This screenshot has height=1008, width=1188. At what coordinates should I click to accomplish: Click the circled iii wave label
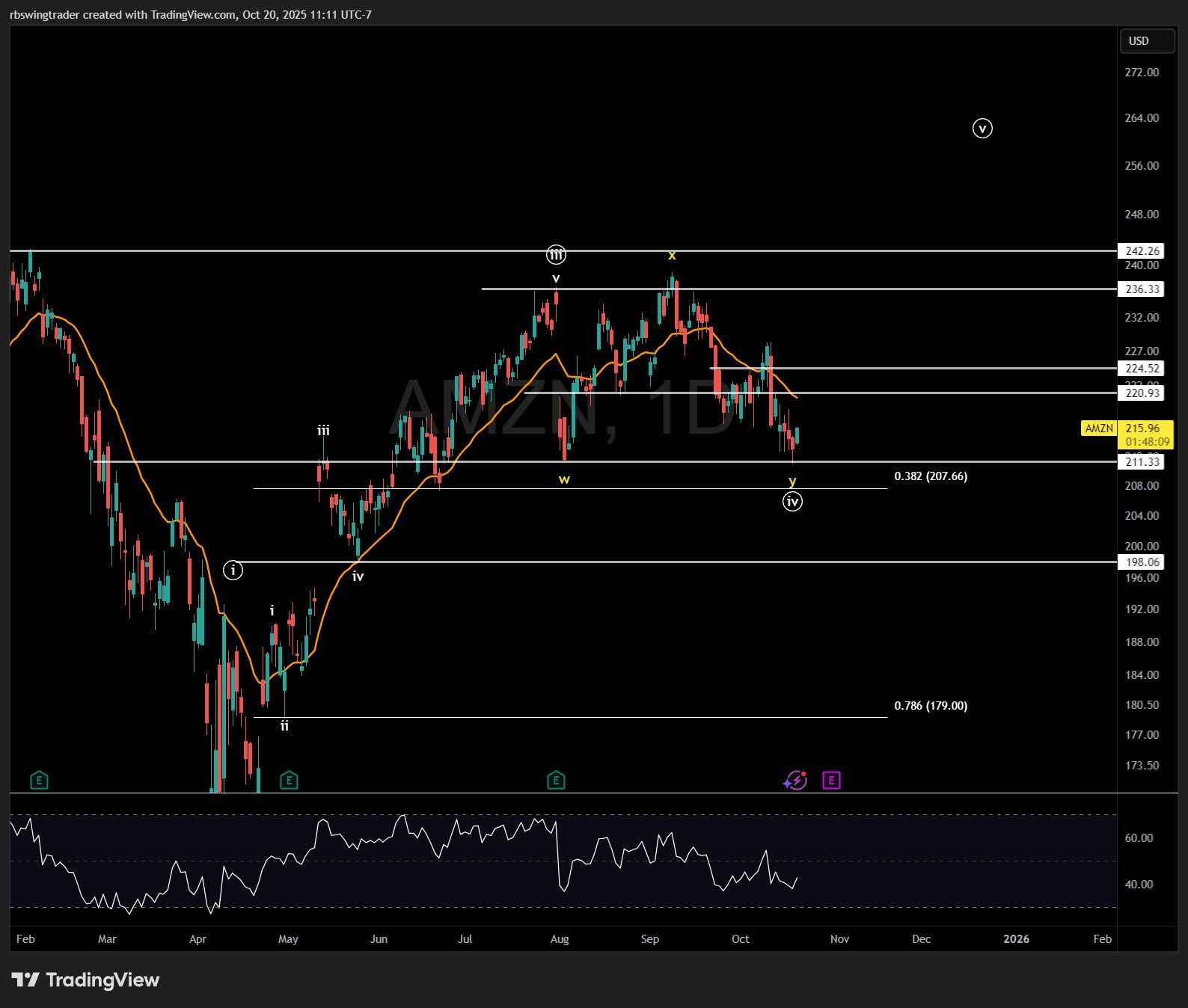pos(556,255)
